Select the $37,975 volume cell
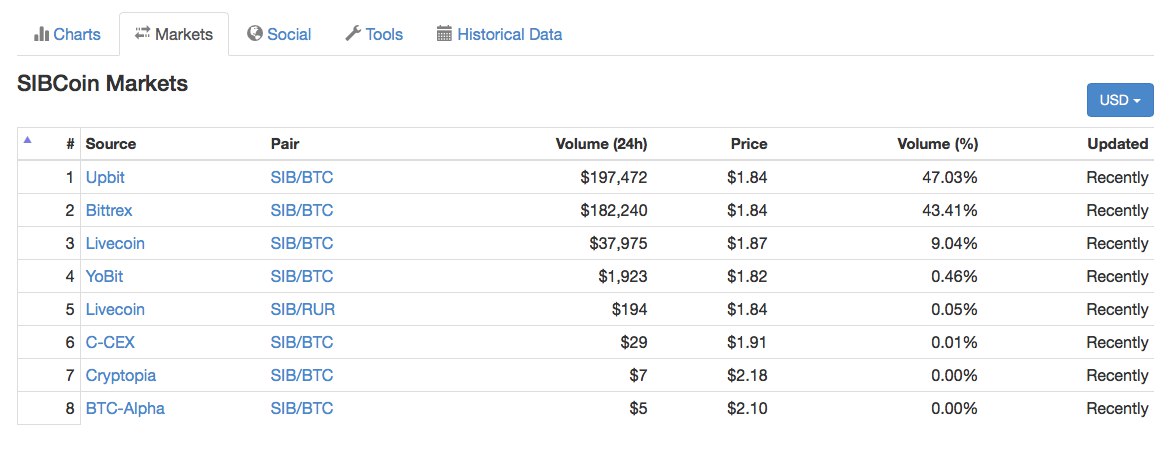 (618, 243)
